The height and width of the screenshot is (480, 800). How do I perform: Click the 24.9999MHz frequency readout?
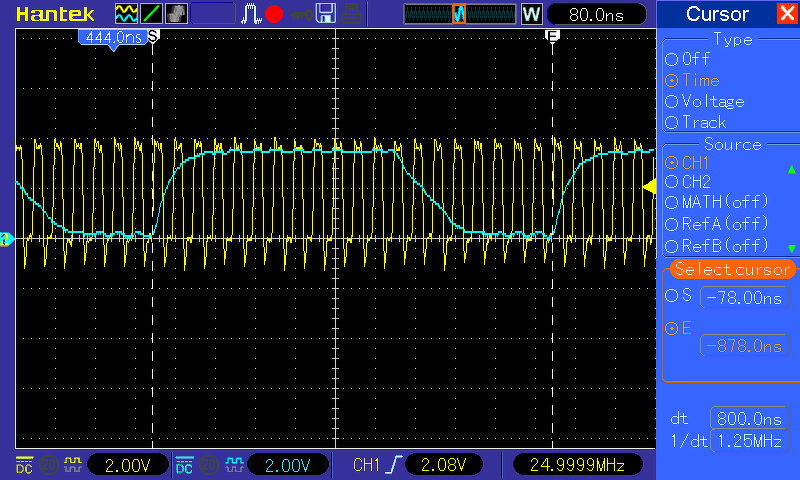tap(577, 465)
